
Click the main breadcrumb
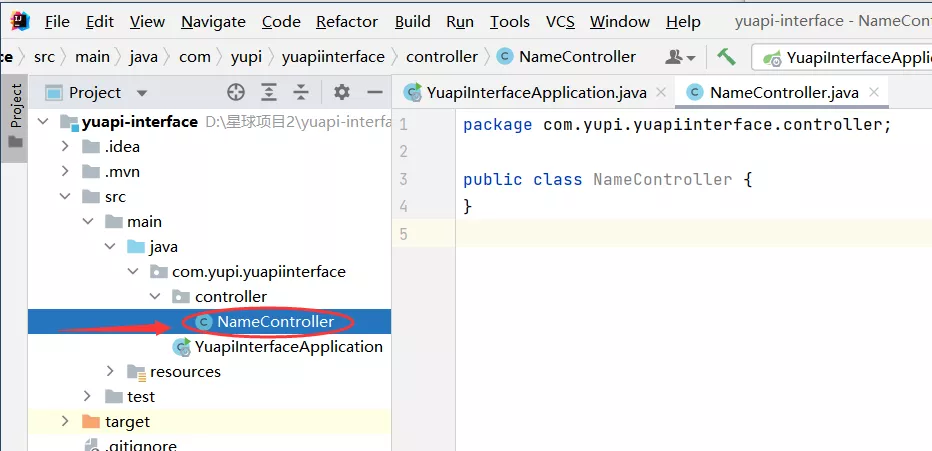coord(92,57)
